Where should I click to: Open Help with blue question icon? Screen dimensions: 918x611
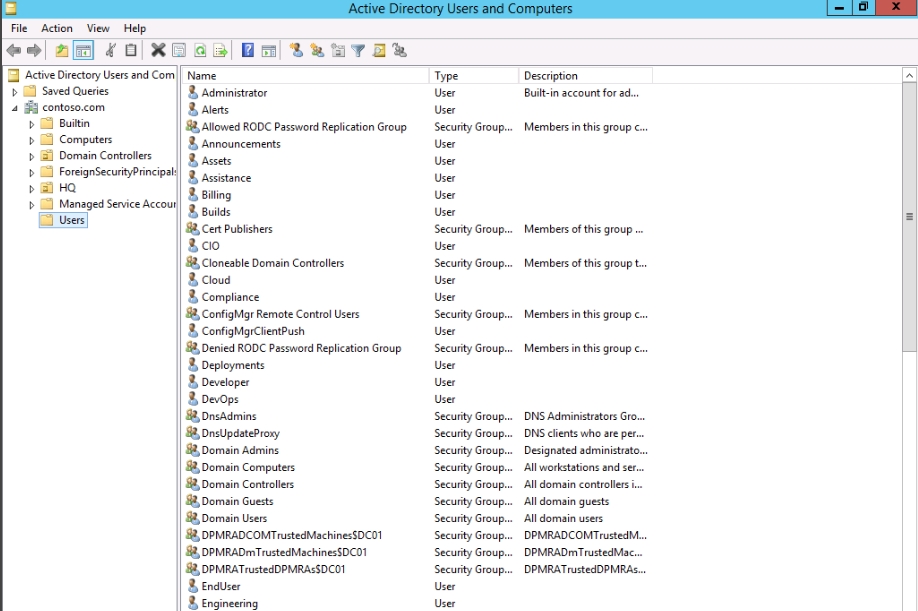pos(248,51)
